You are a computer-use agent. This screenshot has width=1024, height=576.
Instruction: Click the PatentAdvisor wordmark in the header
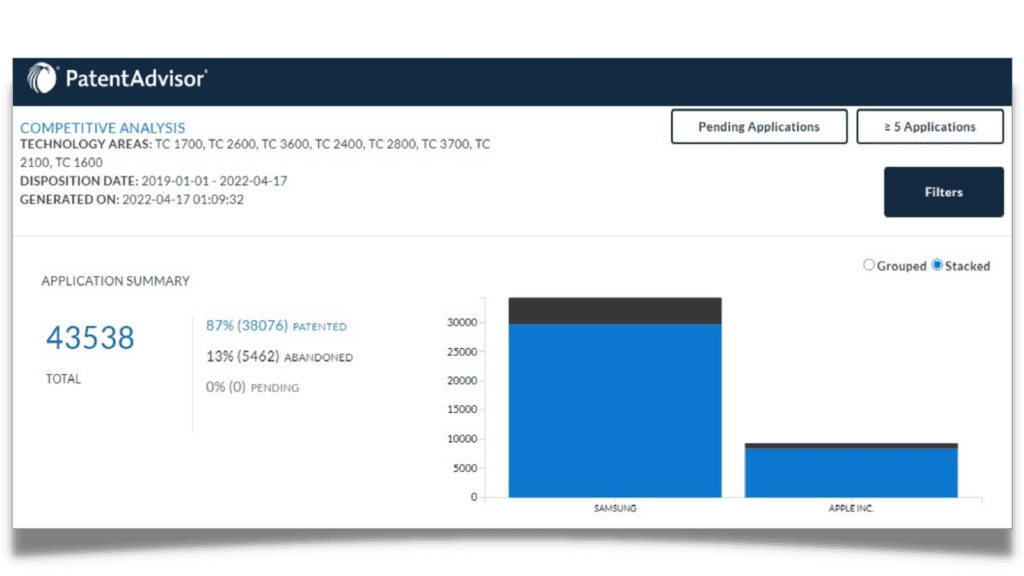(x=134, y=77)
